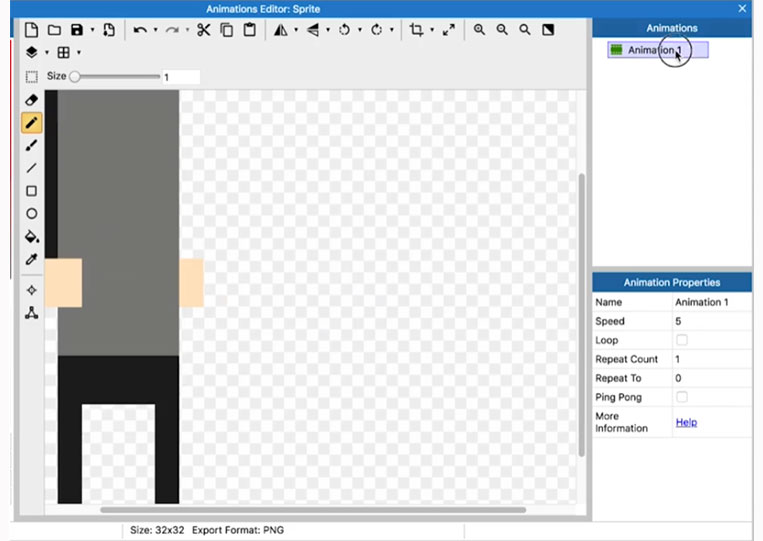Screen dimensions: 763x541
Task: Open the Undo history dropdown arrow
Action: click(156, 30)
